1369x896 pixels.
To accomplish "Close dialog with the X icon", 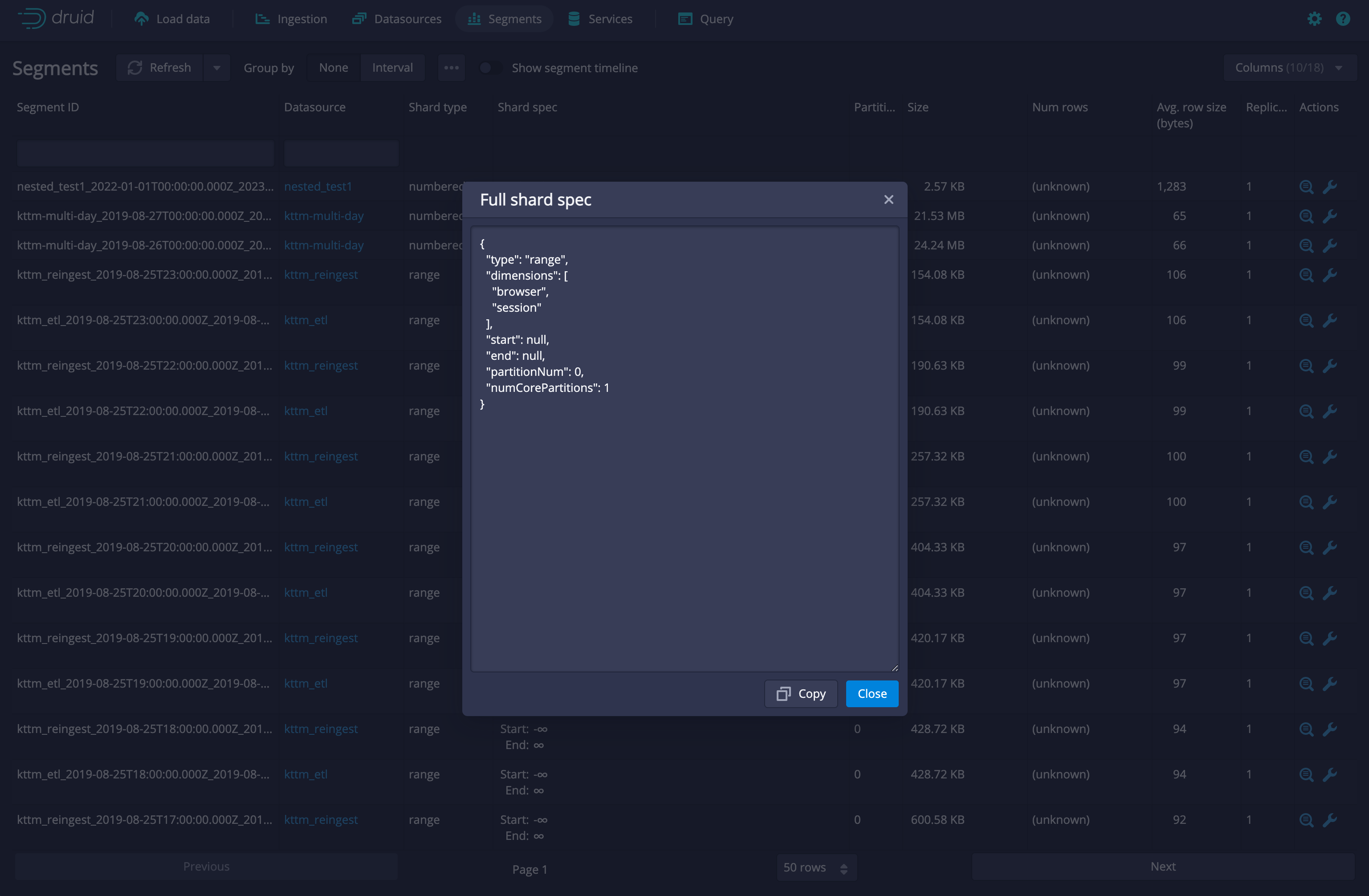I will (x=889, y=200).
